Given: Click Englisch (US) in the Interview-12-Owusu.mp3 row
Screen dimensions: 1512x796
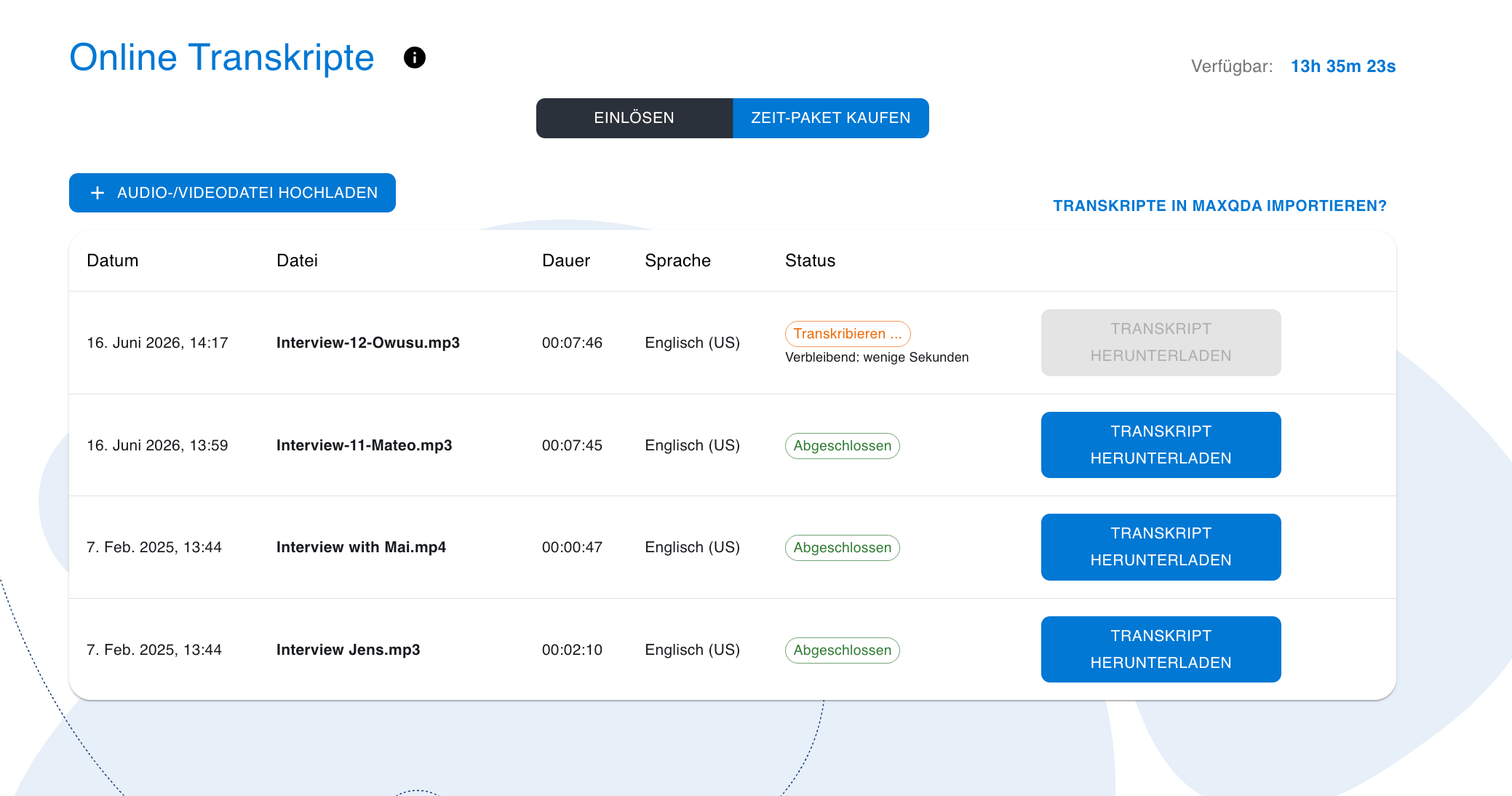Looking at the screenshot, I should tap(693, 343).
